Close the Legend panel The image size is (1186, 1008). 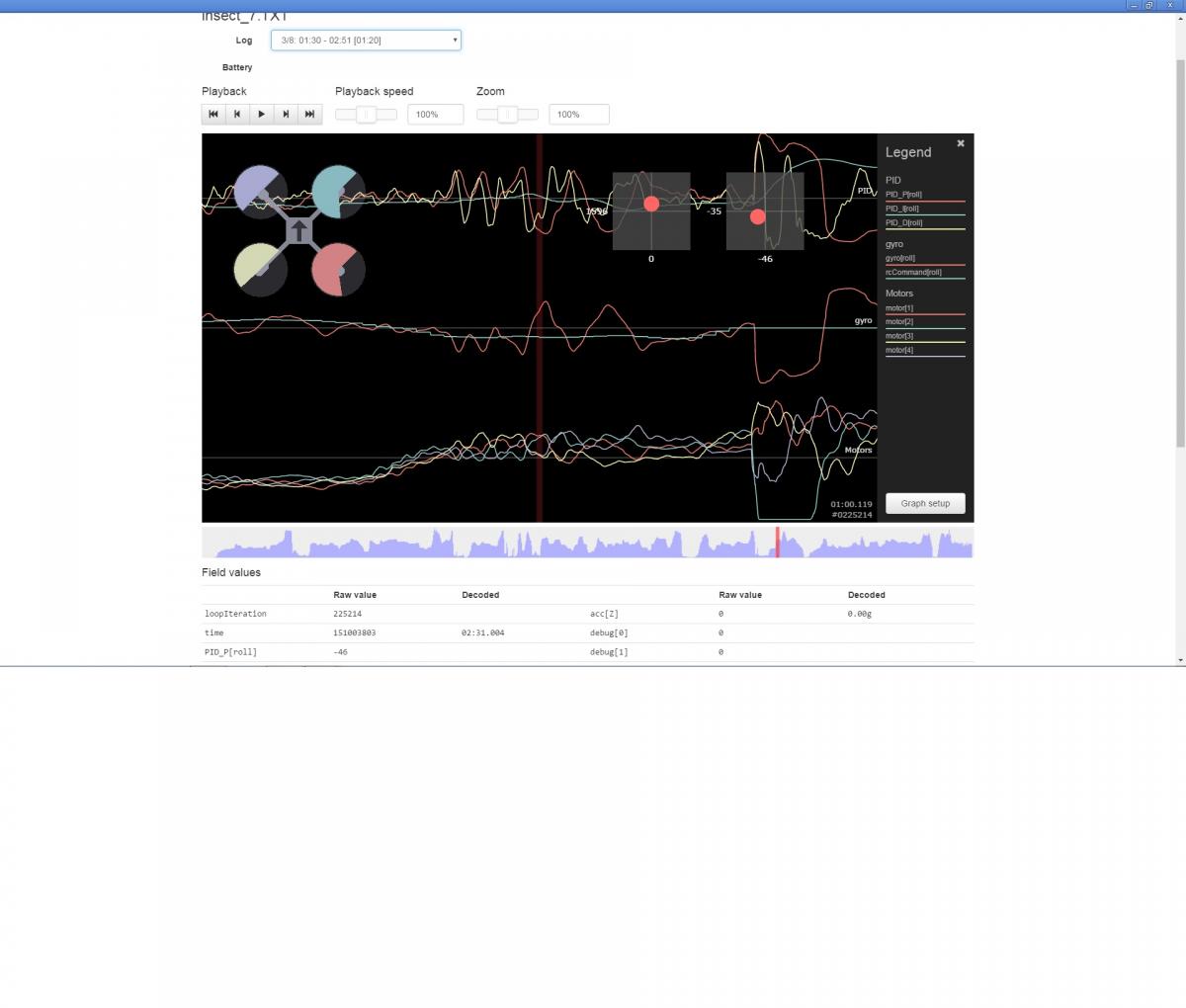tap(961, 143)
